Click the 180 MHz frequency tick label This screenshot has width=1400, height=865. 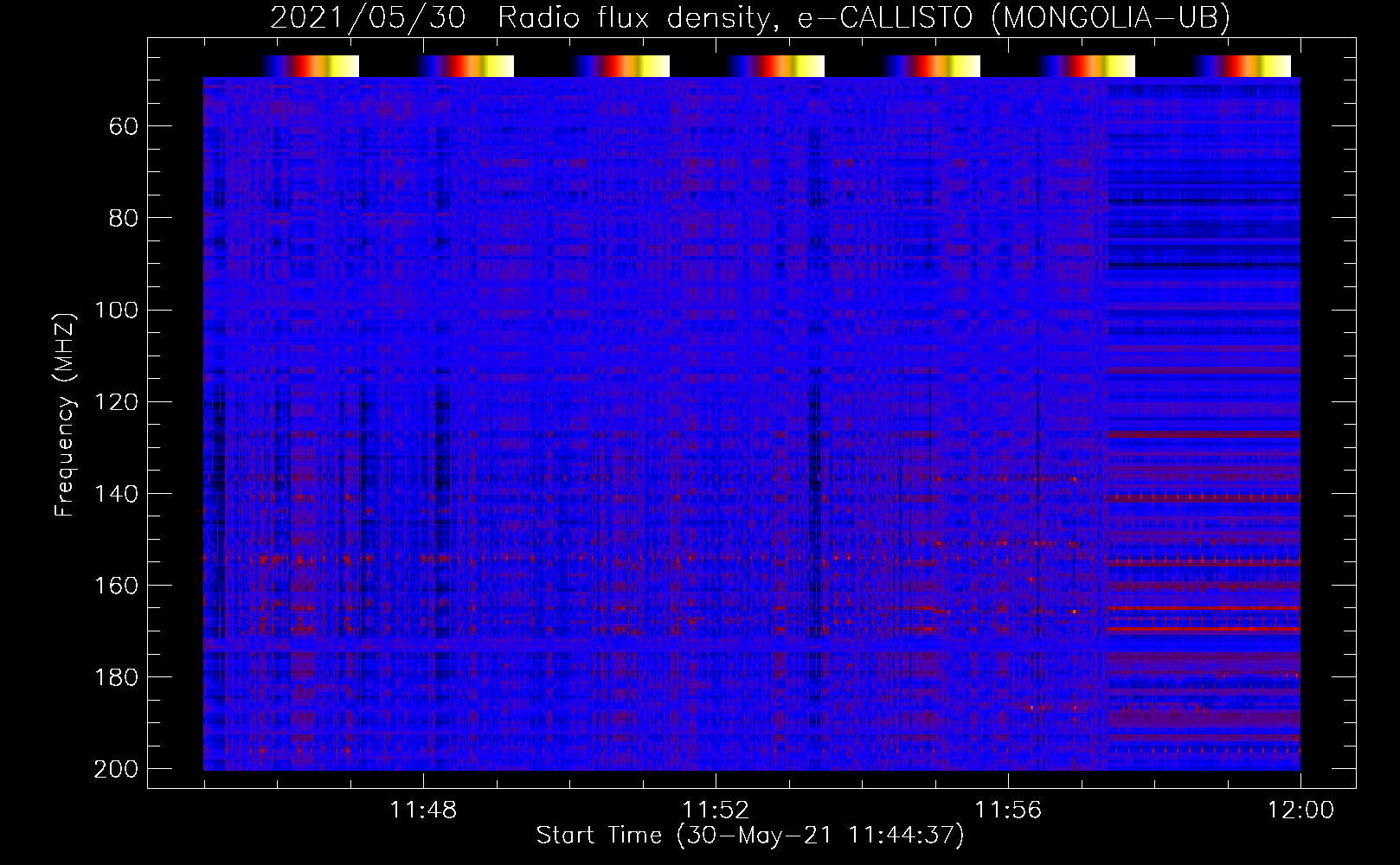pyautogui.click(x=116, y=677)
